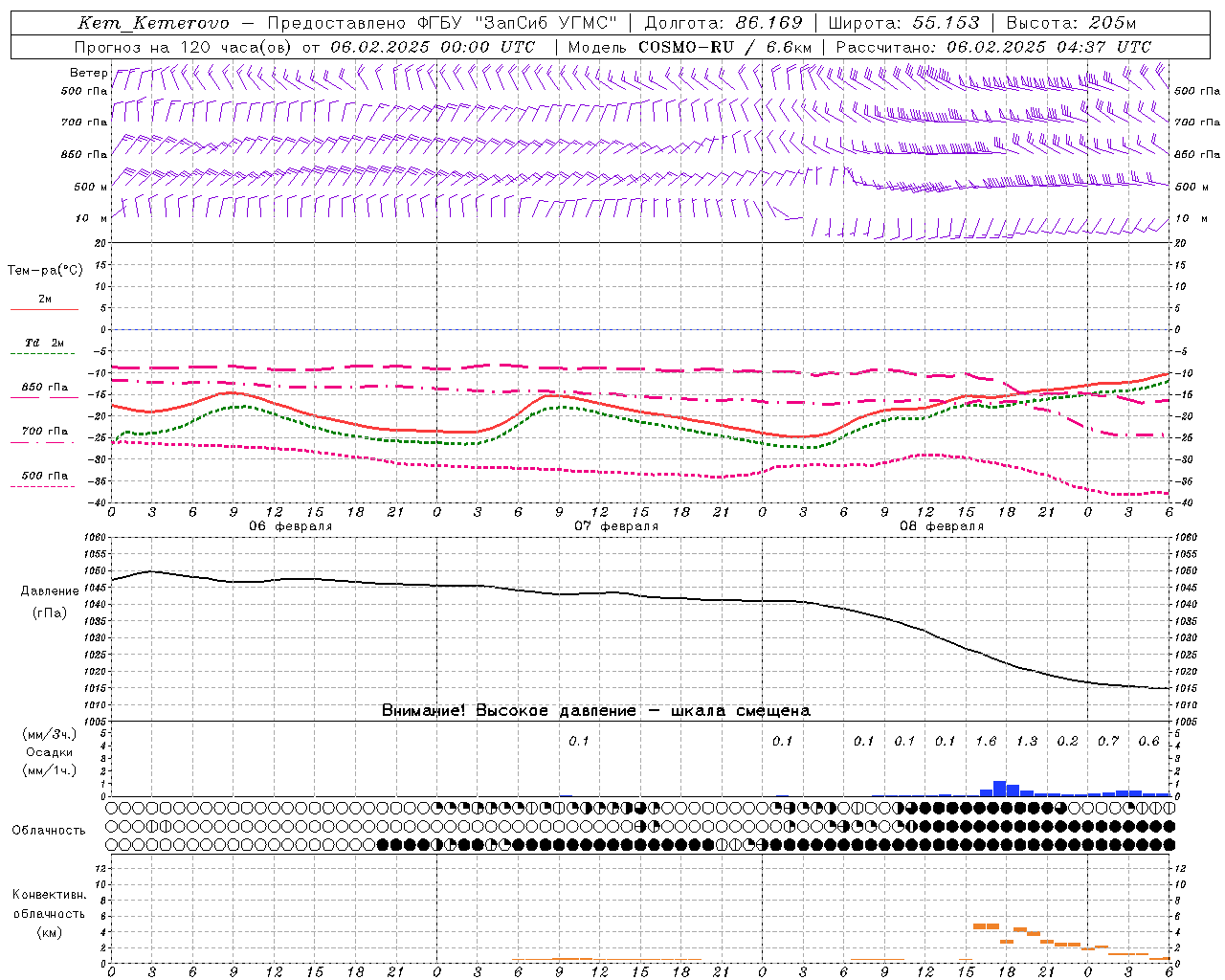This screenshot has width=1225, height=980.
Task: Select the 'Модель COSMO-RU / 6.6км' label
Action: (x=689, y=47)
